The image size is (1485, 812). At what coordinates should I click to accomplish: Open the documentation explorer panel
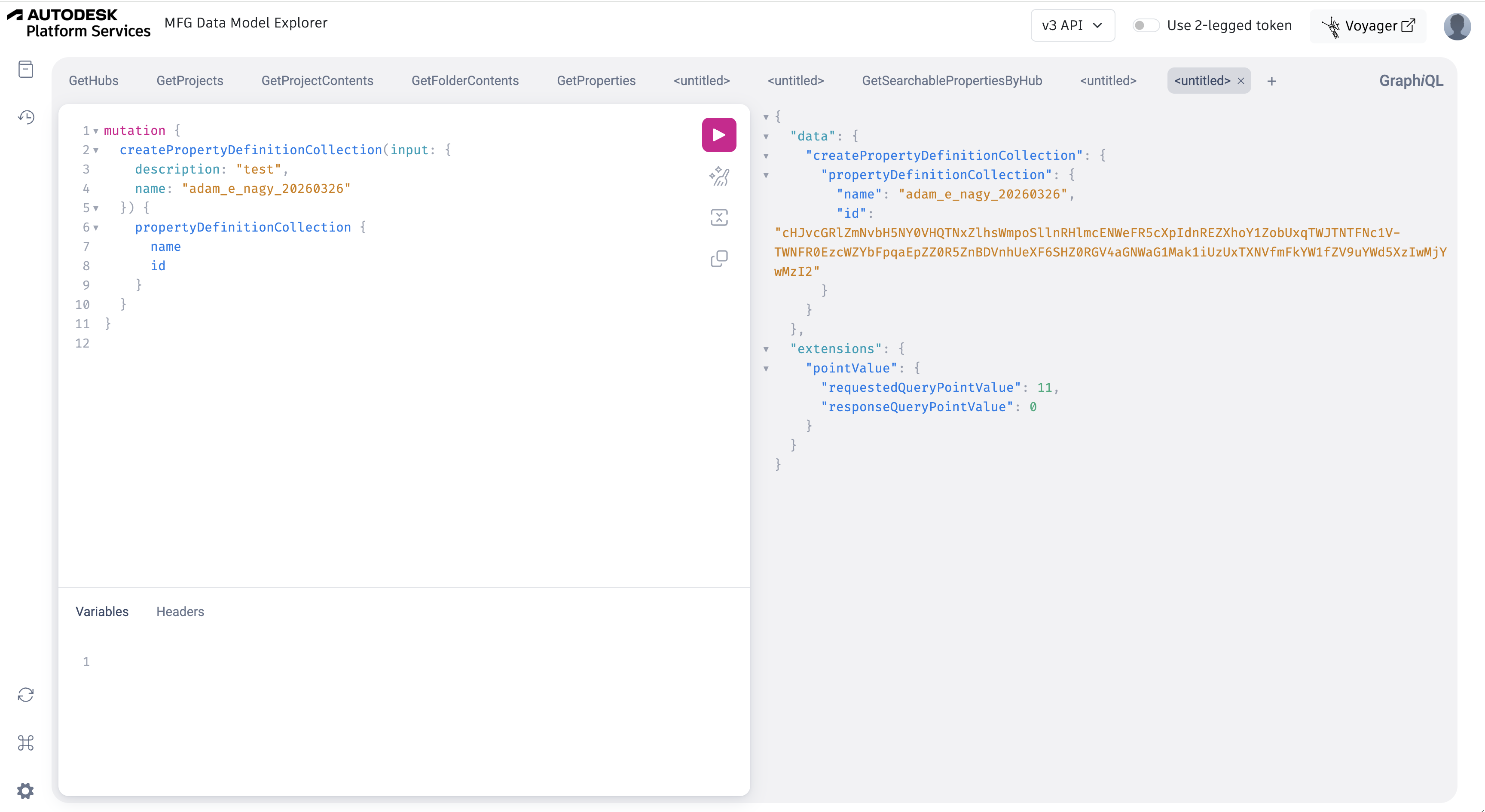[x=26, y=69]
